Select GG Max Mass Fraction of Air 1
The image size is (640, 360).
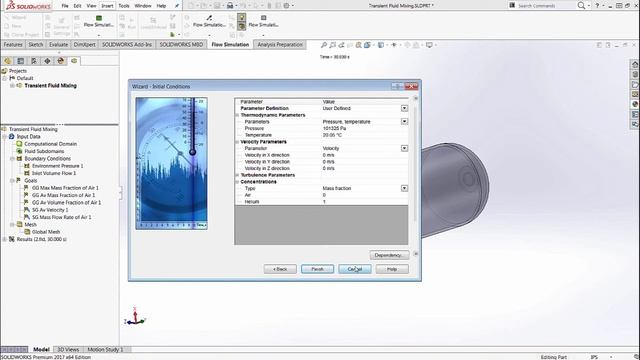[x=65, y=188]
